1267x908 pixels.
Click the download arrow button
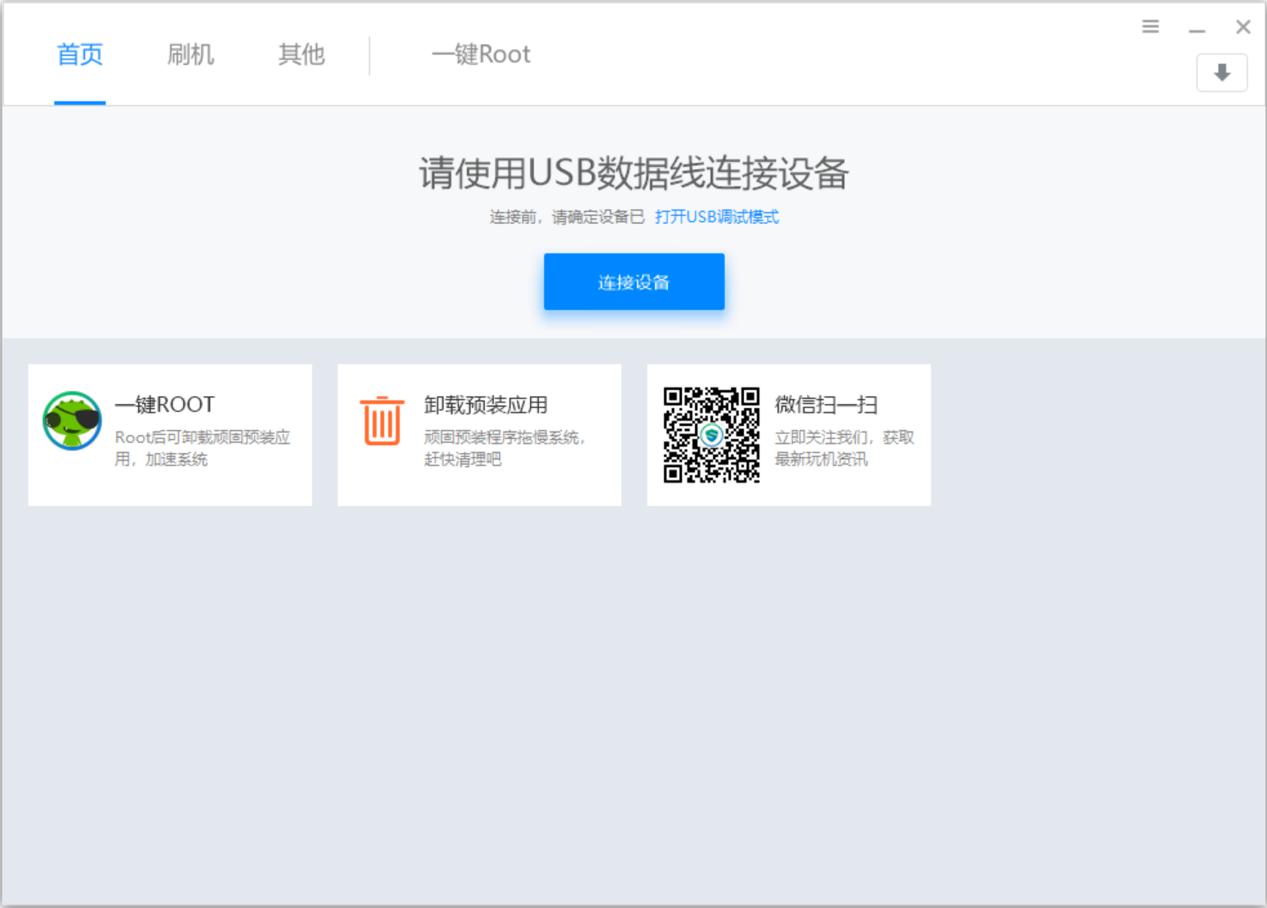coord(1221,73)
